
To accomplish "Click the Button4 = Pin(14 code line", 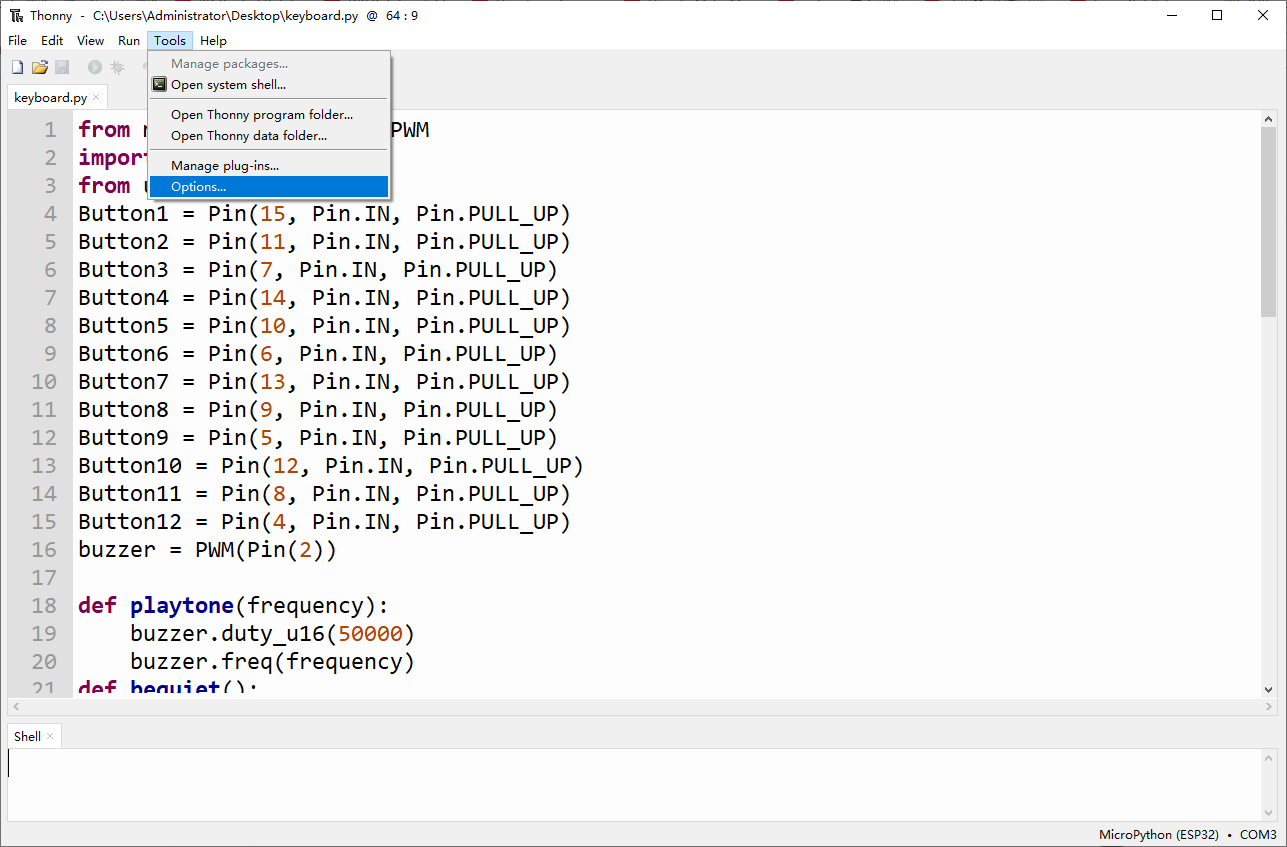I will coord(324,298).
